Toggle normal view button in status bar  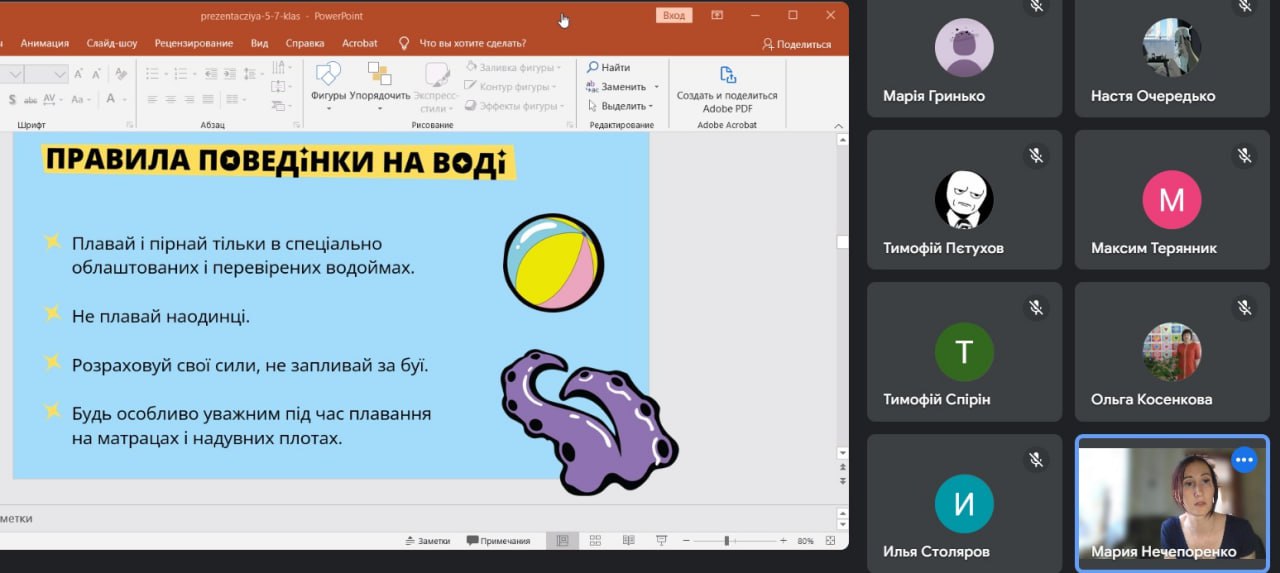coord(562,541)
